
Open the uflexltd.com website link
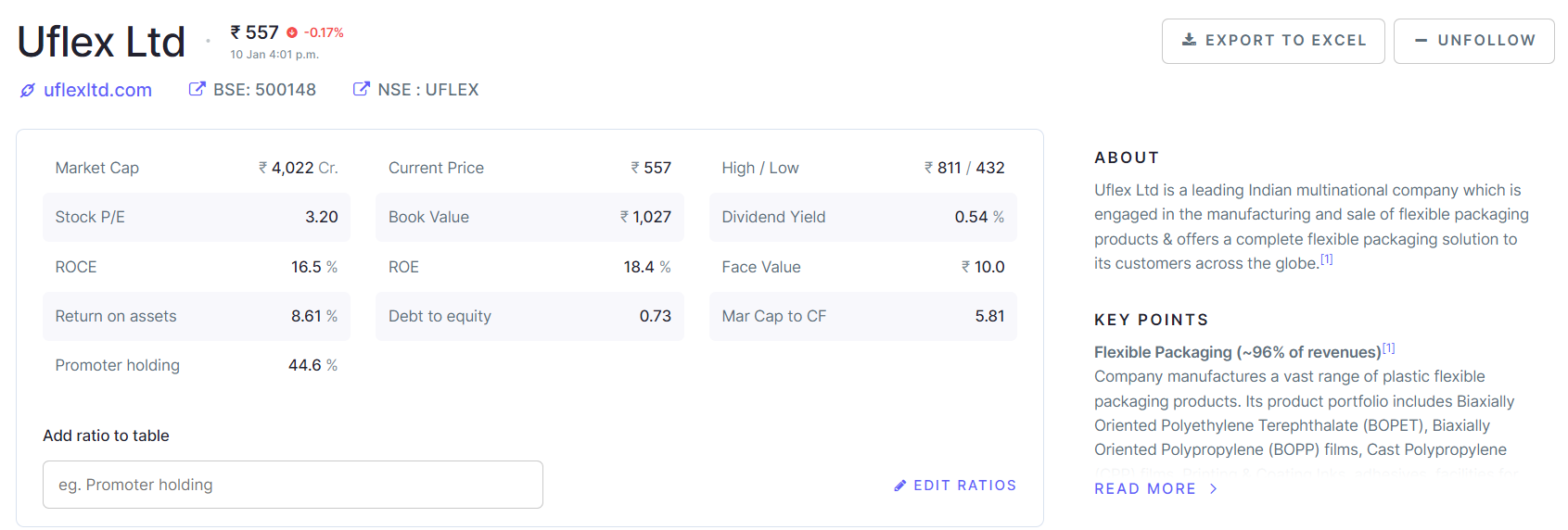97,90
